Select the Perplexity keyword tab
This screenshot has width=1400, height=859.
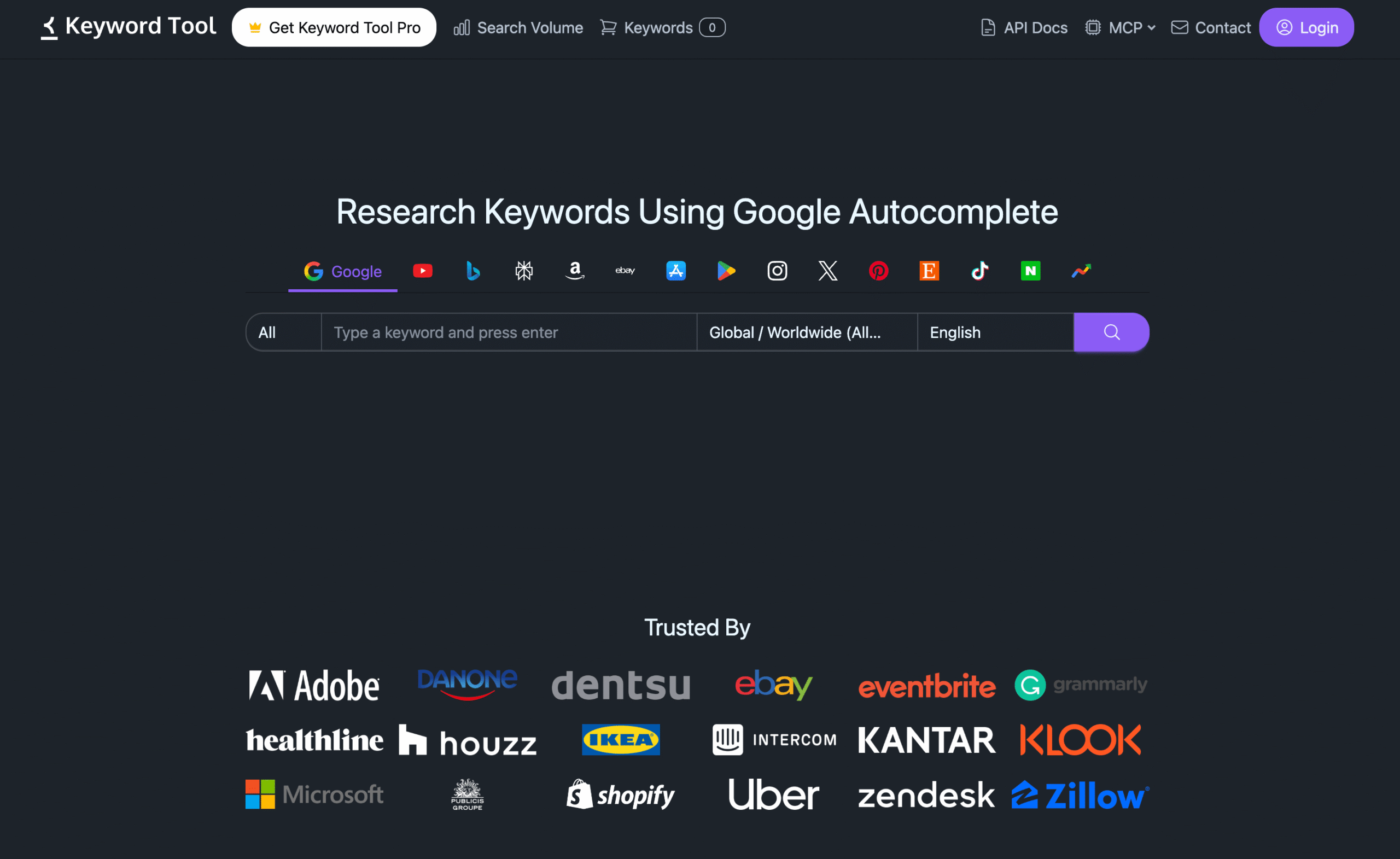(x=524, y=271)
